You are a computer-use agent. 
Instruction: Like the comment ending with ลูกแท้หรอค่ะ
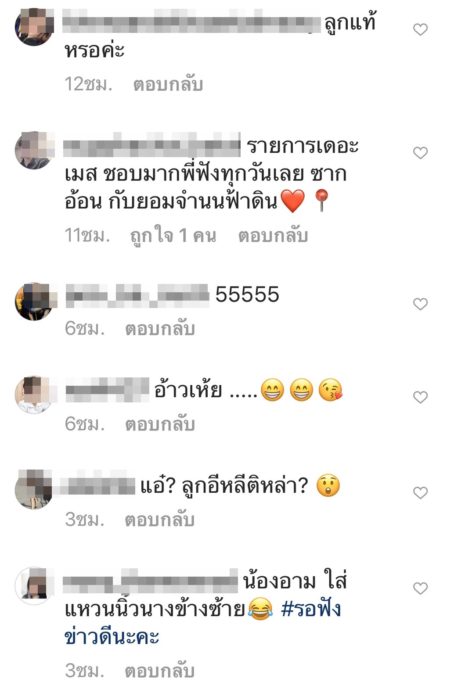420,29
